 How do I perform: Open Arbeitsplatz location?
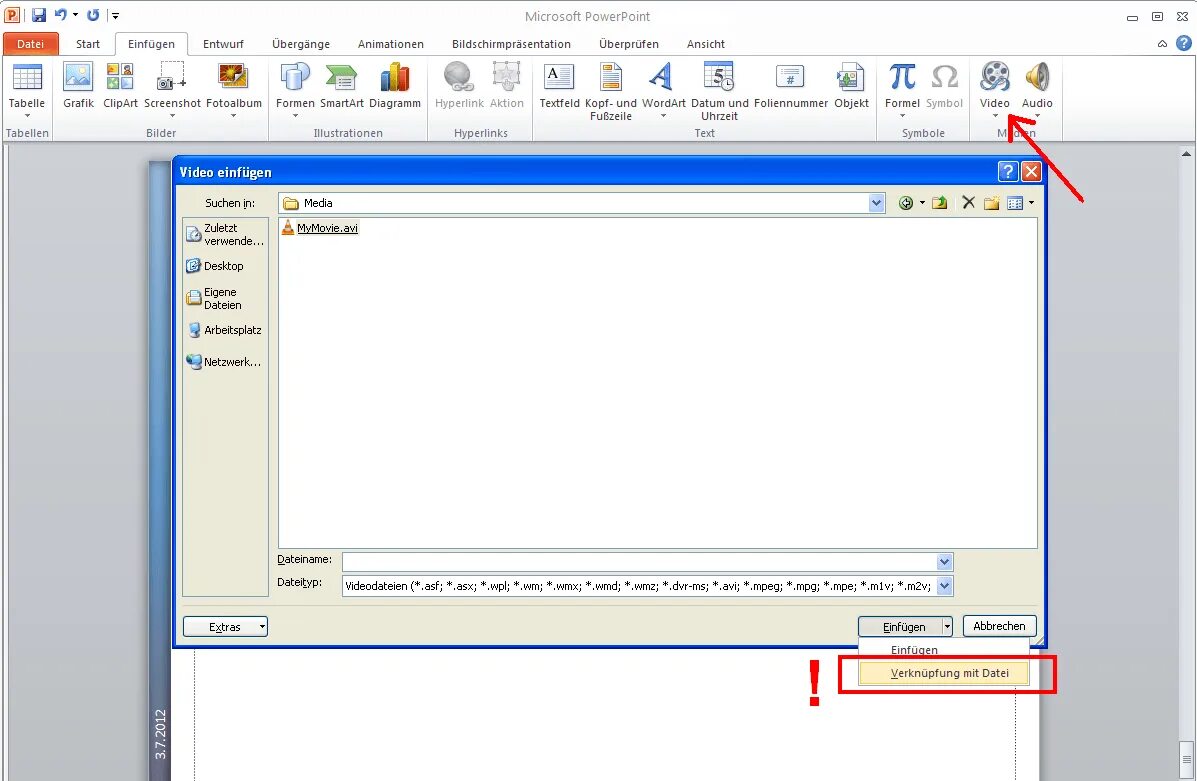[x=225, y=330]
